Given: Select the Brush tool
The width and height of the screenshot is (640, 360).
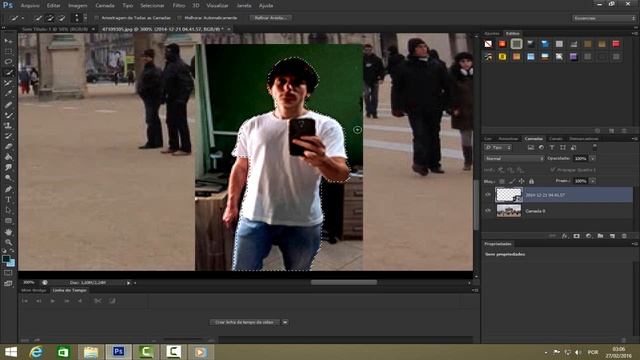Looking at the screenshot, I should [8, 115].
